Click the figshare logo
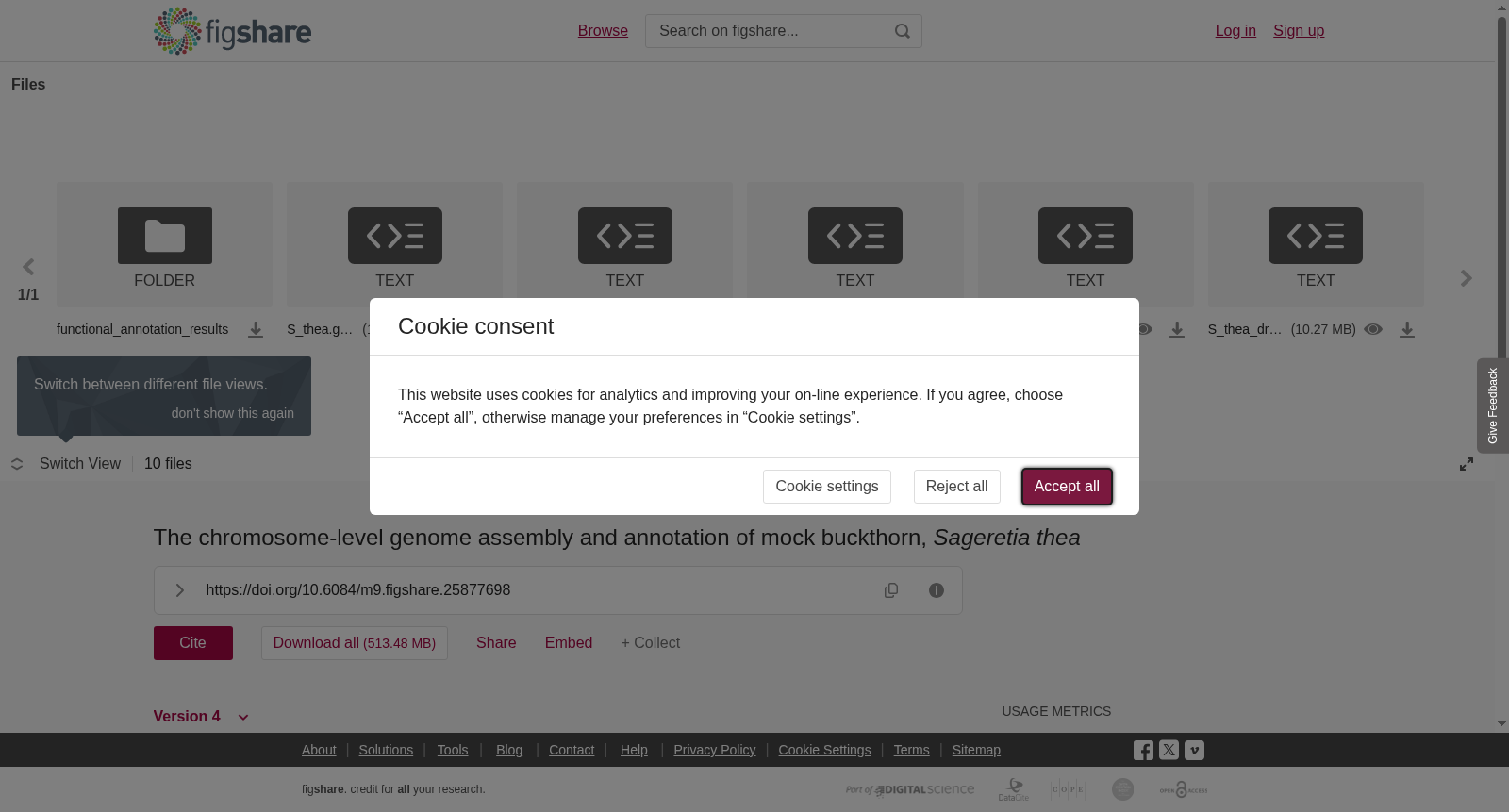 pos(232,31)
